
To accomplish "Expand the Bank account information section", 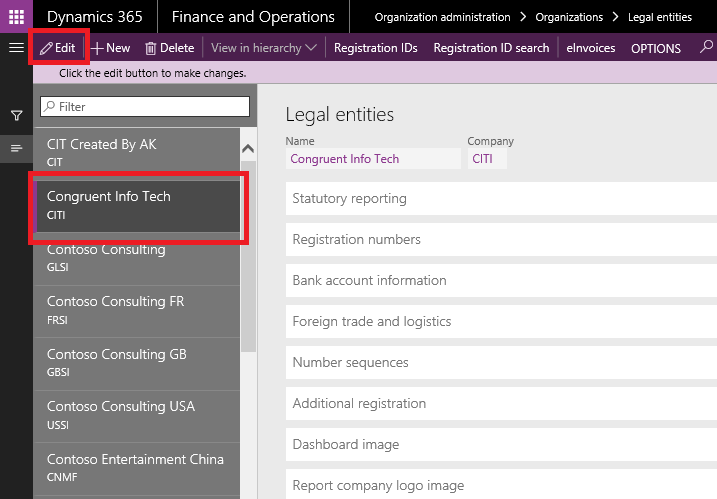I will [501, 280].
